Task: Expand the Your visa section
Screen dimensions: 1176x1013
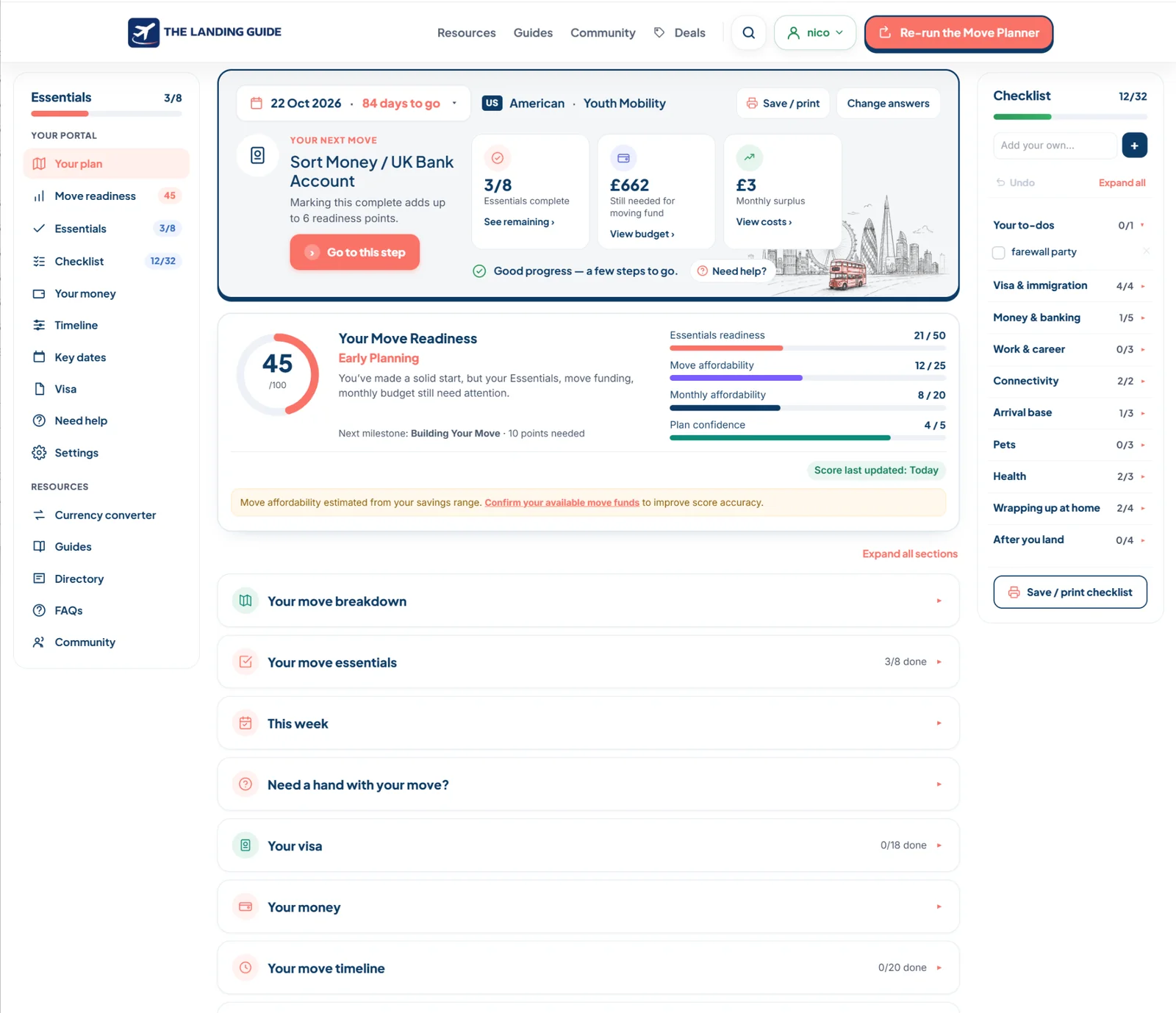Action: tap(588, 845)
